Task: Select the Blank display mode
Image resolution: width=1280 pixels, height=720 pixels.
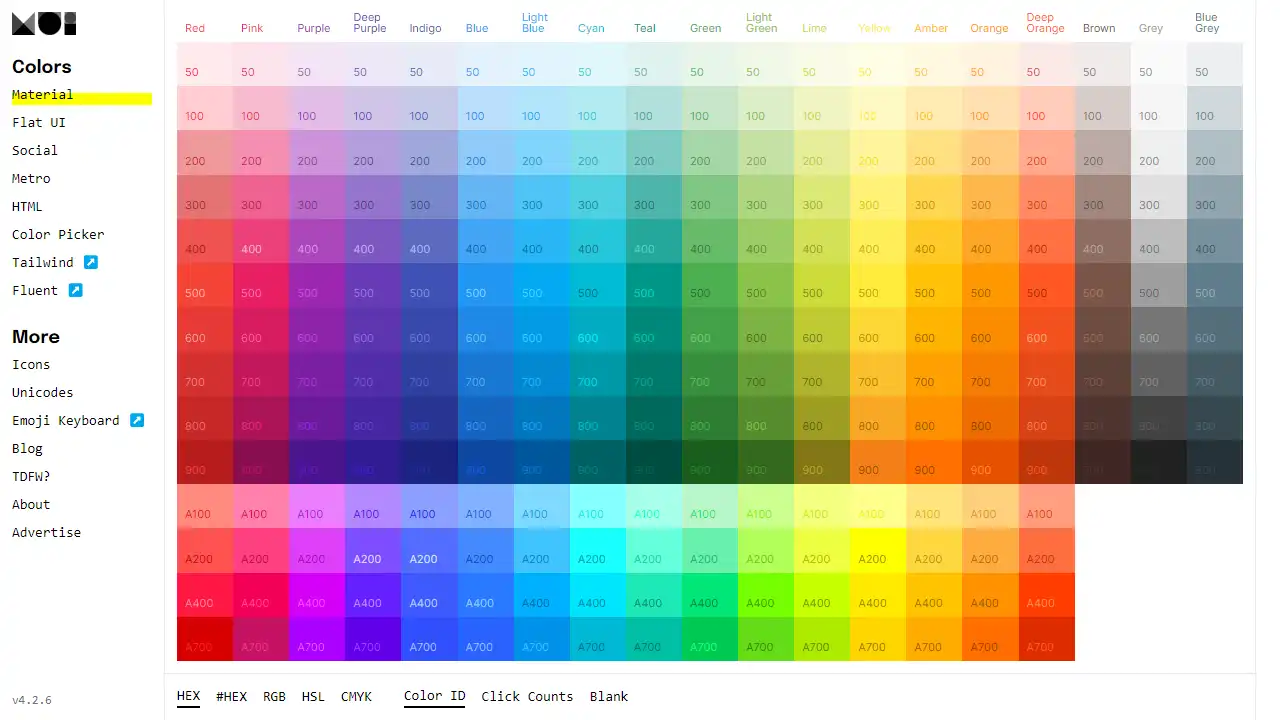Action: [608, 696]
